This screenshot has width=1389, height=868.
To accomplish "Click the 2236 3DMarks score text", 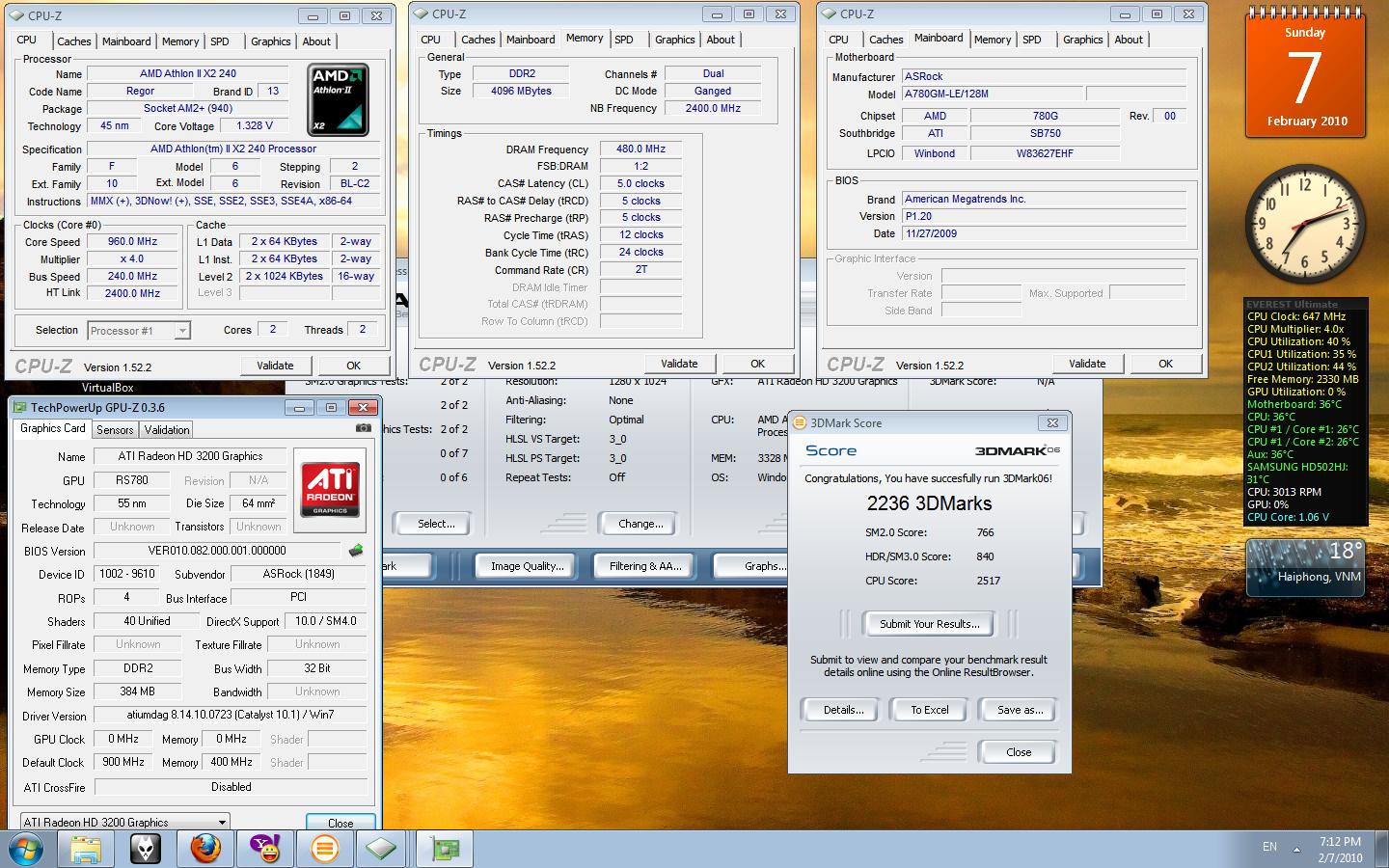I will pyautogui.click(x=929, y=503).
